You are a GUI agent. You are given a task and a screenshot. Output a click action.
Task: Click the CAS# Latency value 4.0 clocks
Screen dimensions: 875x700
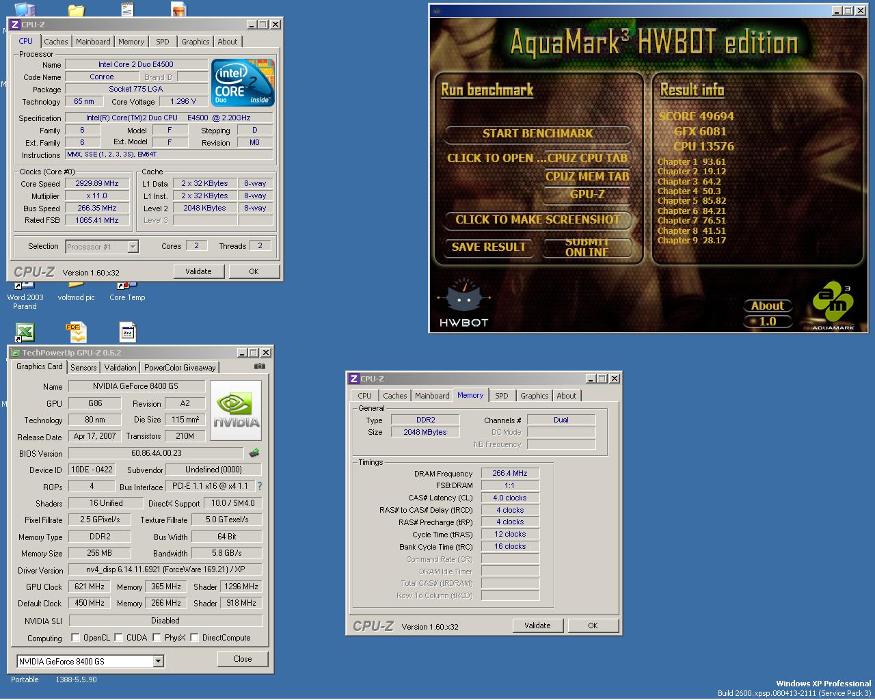point(510,497)
